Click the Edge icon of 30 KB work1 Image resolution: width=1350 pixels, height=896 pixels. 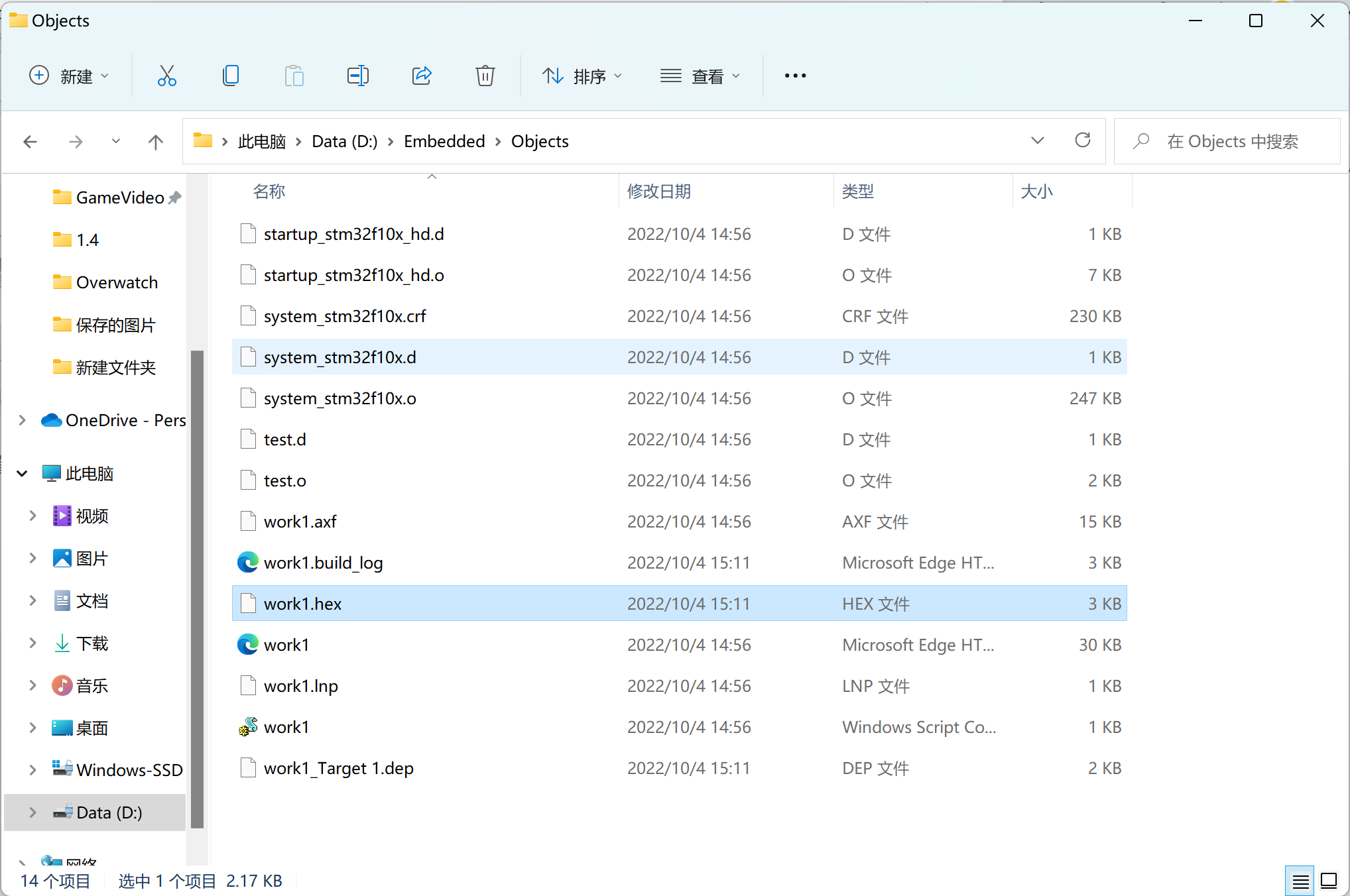pyautogui.click(x=248, y=645)
